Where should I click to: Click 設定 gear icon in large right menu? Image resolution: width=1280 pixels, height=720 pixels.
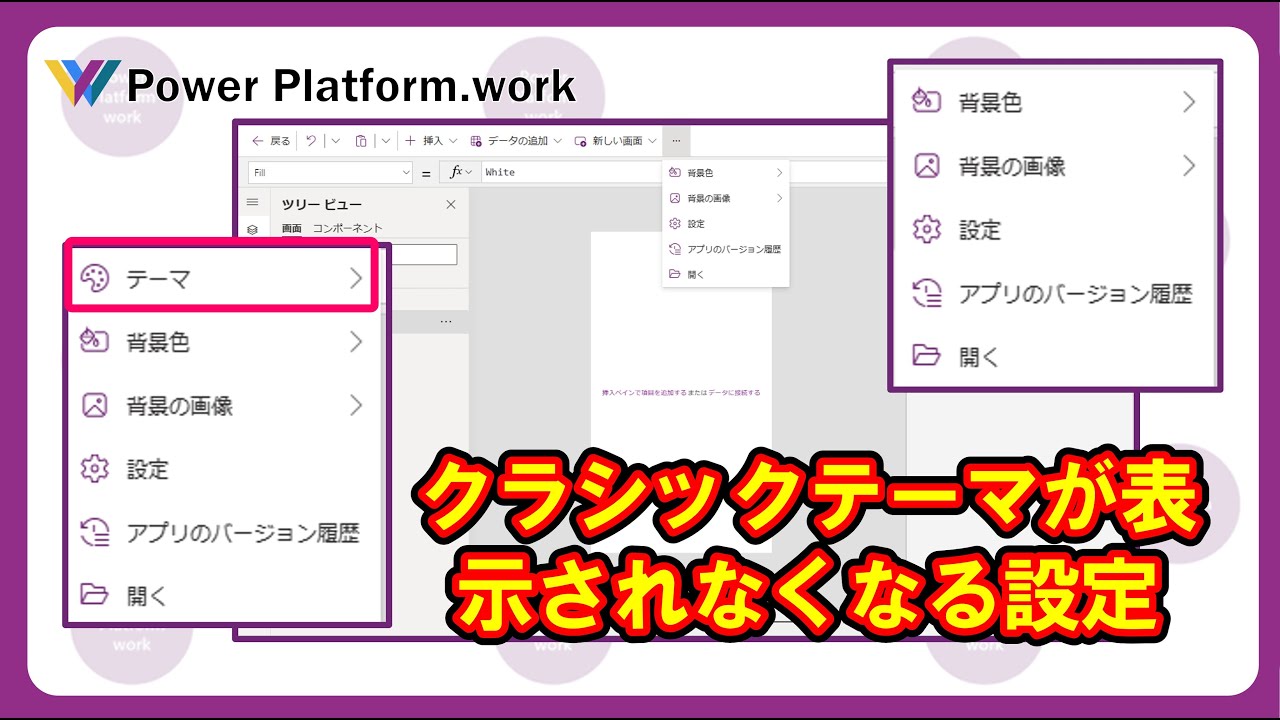[x=927, y=229]
